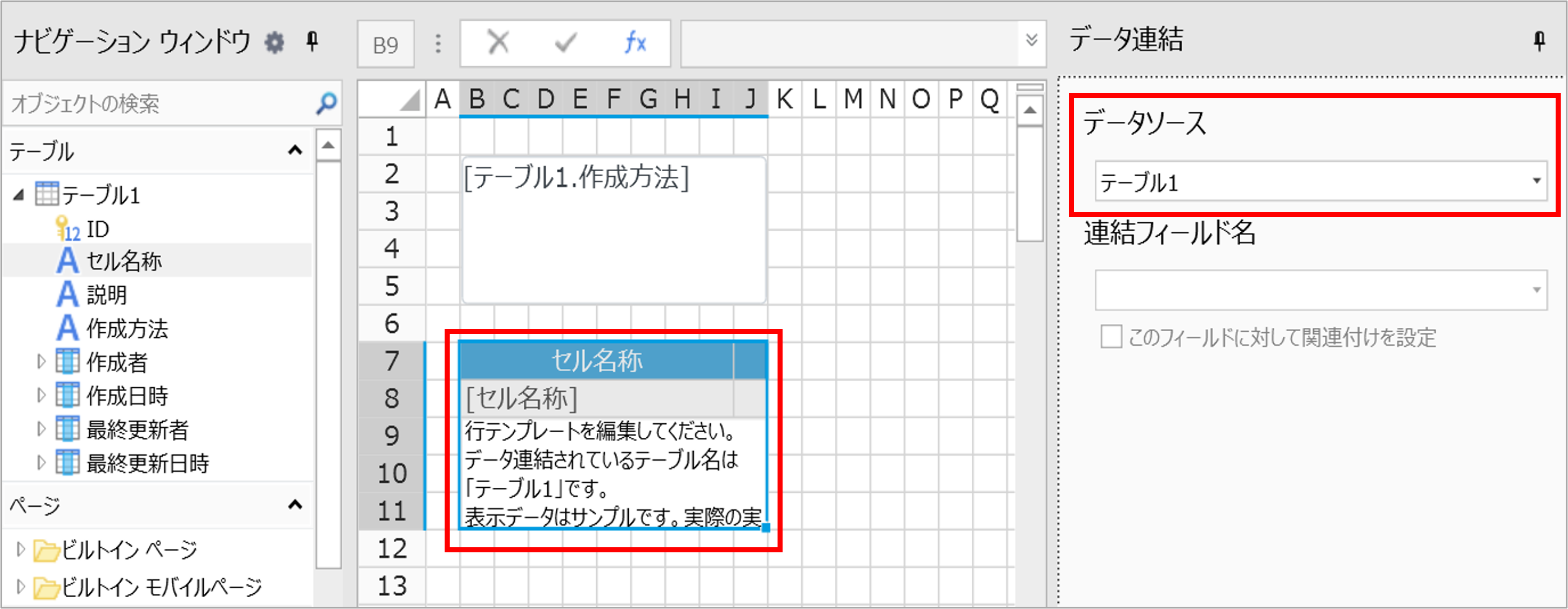Screen dimensions: 1568x609
Task: Select column A header
Action: click(442, 99)
